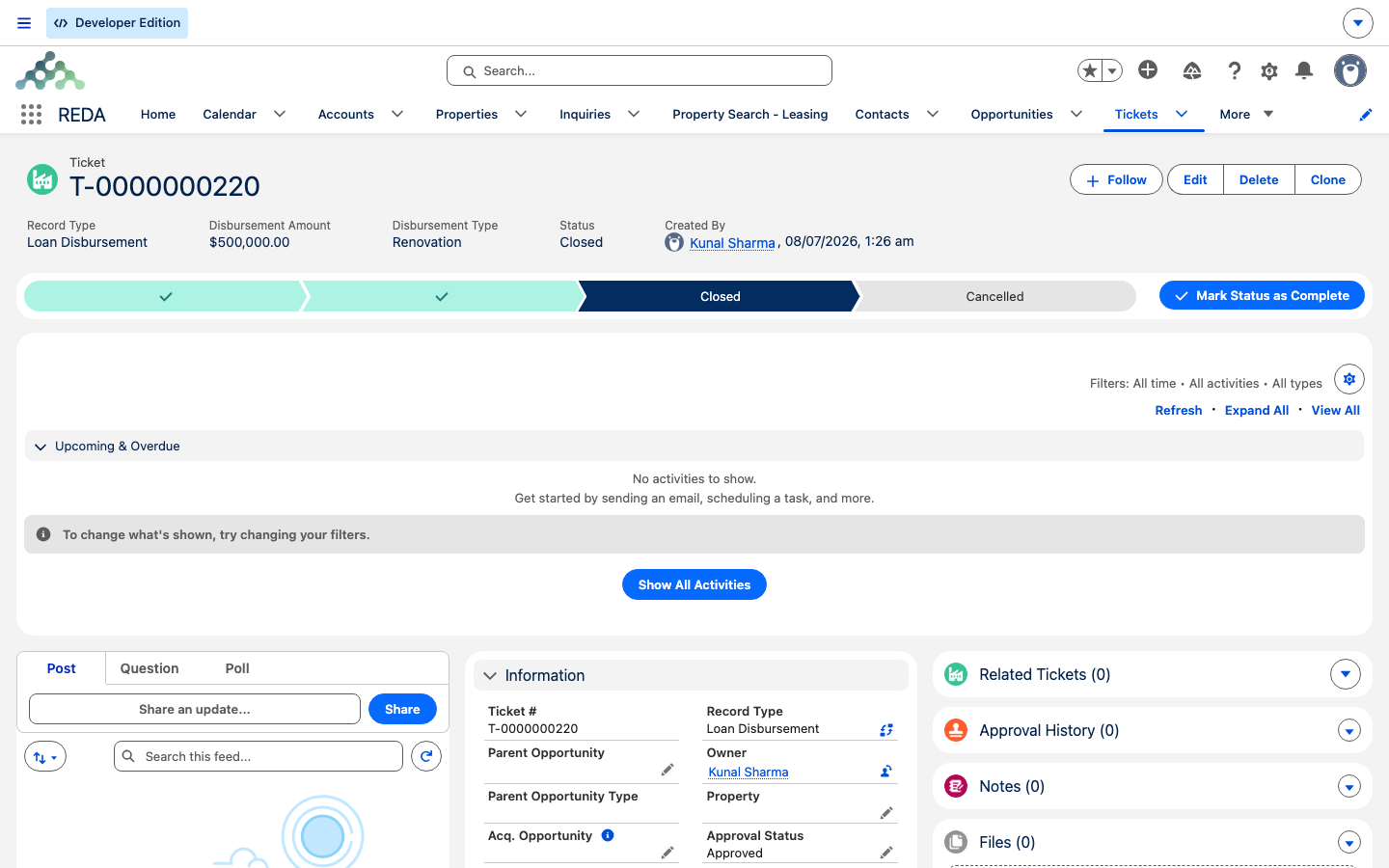Viewport: 1389px width, 868px height.
Task: Click Expand All in the activity timeline
Action: 1257,410
